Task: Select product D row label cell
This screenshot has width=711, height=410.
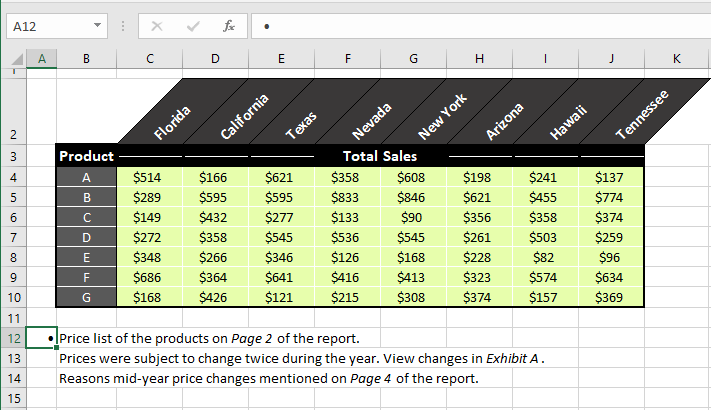Action: [x=86, y=237]
